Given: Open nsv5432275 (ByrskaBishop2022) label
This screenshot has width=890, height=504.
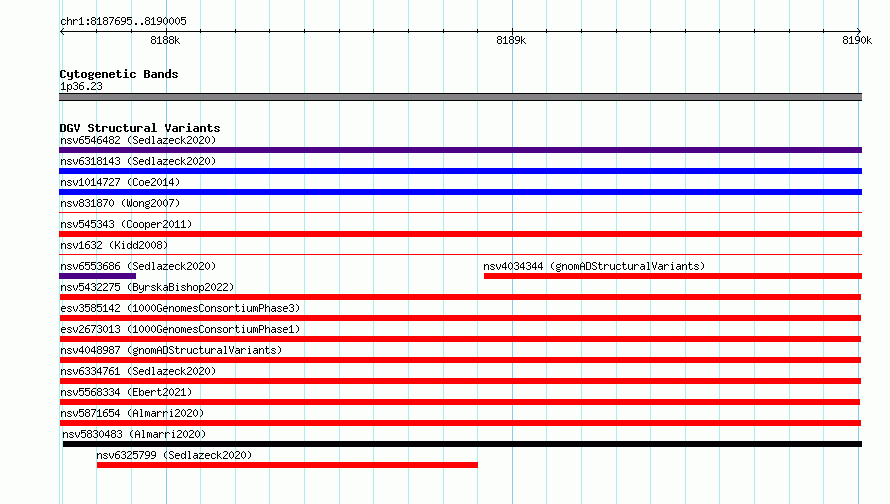Looking at the screenshot, I should coord(147,287).
